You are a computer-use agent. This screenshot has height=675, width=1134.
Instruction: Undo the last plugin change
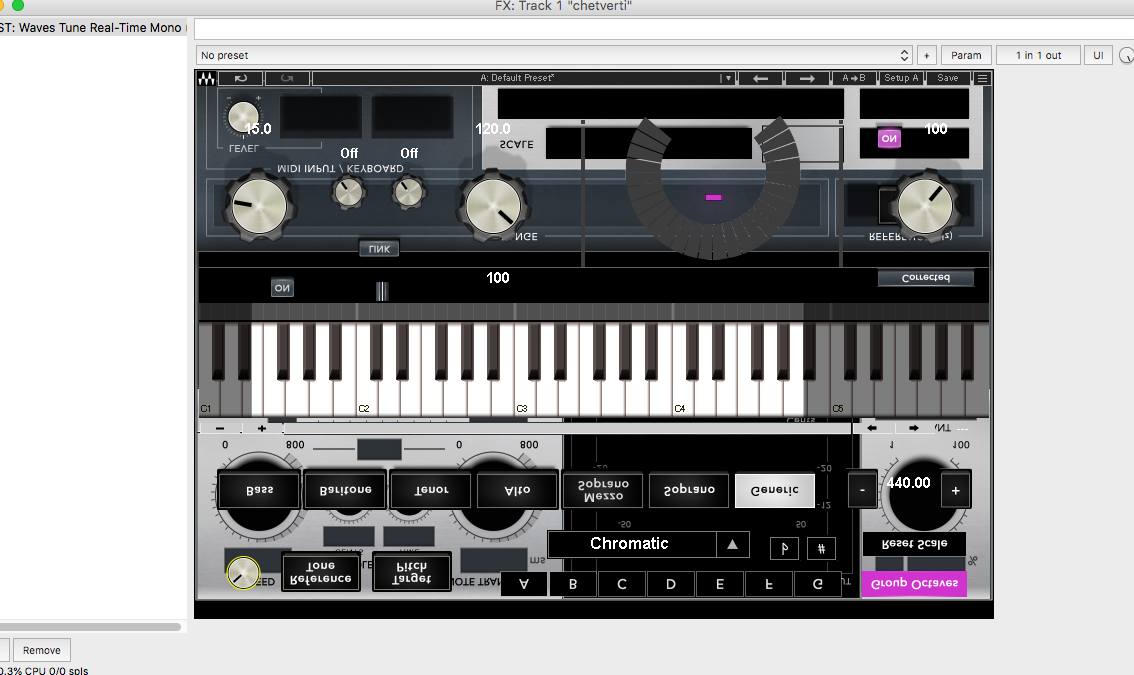[241, 78]
